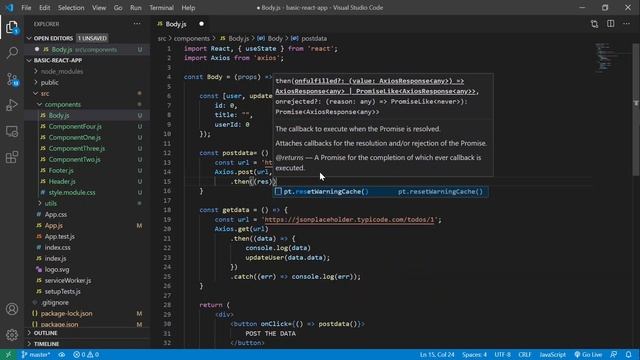
Task: Open the View menu
Action: 99,7
